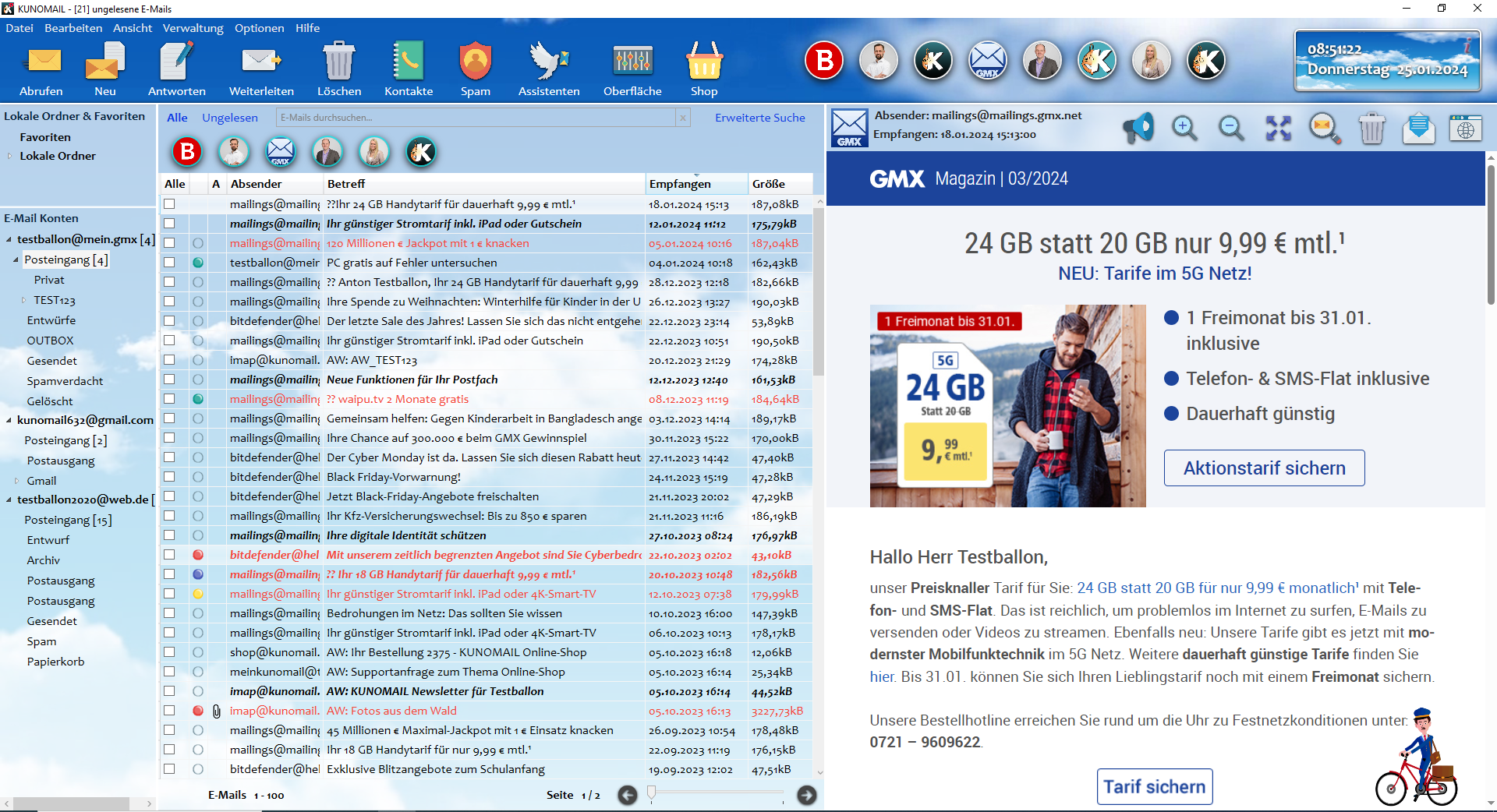Expand preview to fullscreen arrows icon
This screenshot has width=1497, height=812.
click(1279, 128)
